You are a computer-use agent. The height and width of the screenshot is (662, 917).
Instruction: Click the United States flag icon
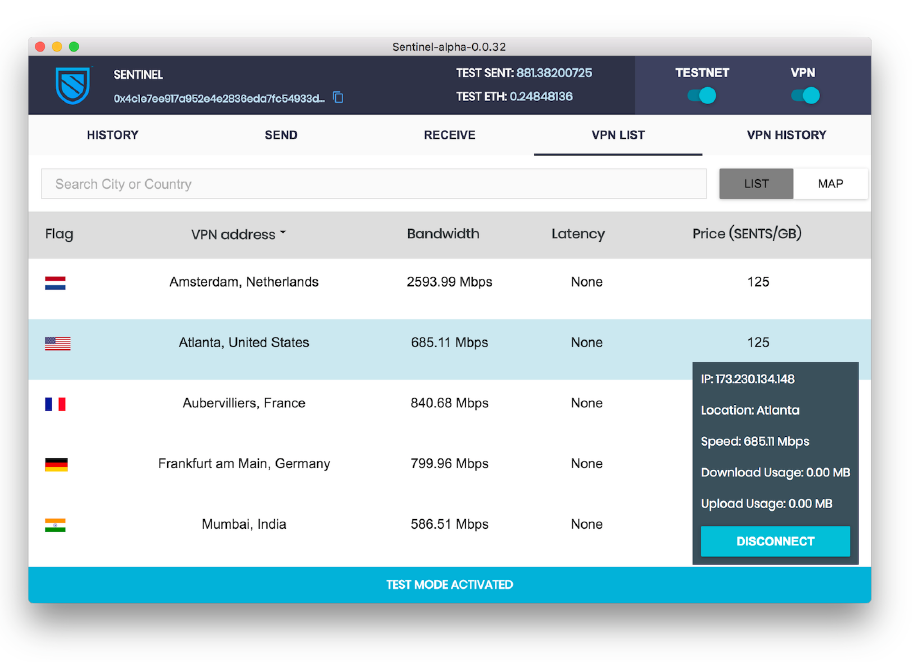point(57,343)
